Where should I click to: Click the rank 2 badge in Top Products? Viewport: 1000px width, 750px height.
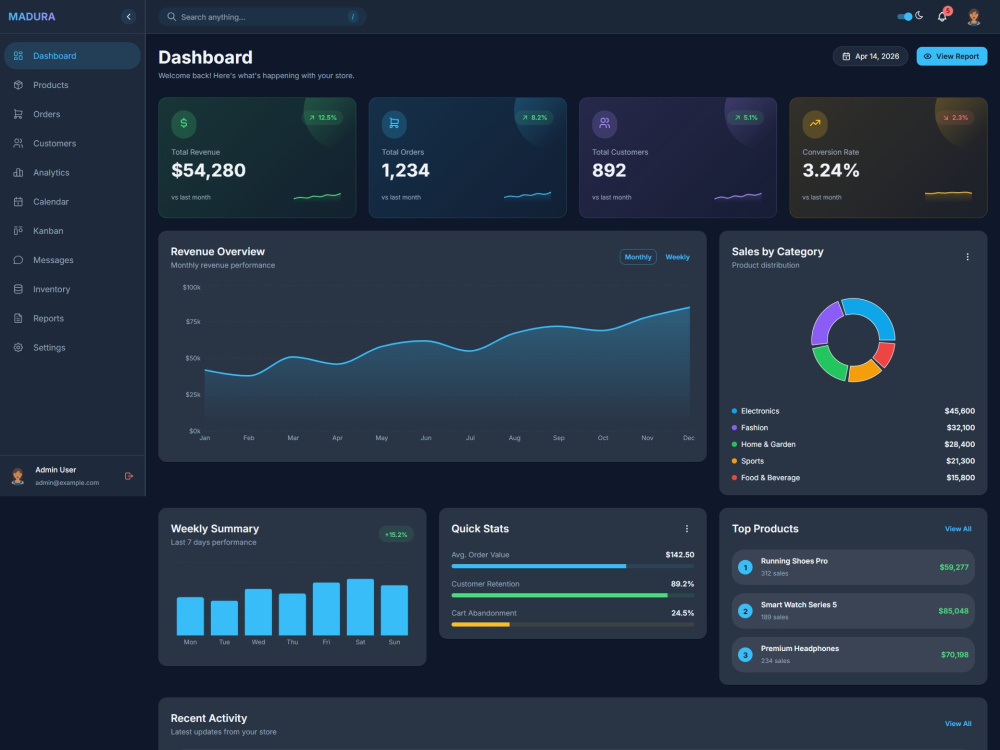tap(745, 611)
